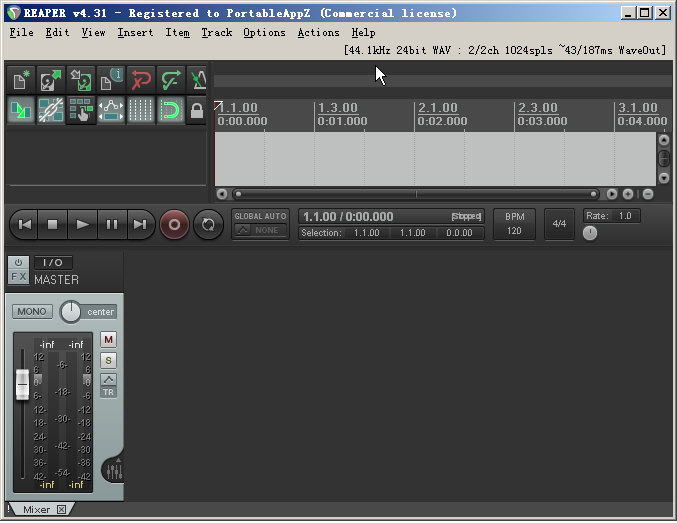Click the master pan center value
This screenshot has width=677, height=523.
coord(100,312)
